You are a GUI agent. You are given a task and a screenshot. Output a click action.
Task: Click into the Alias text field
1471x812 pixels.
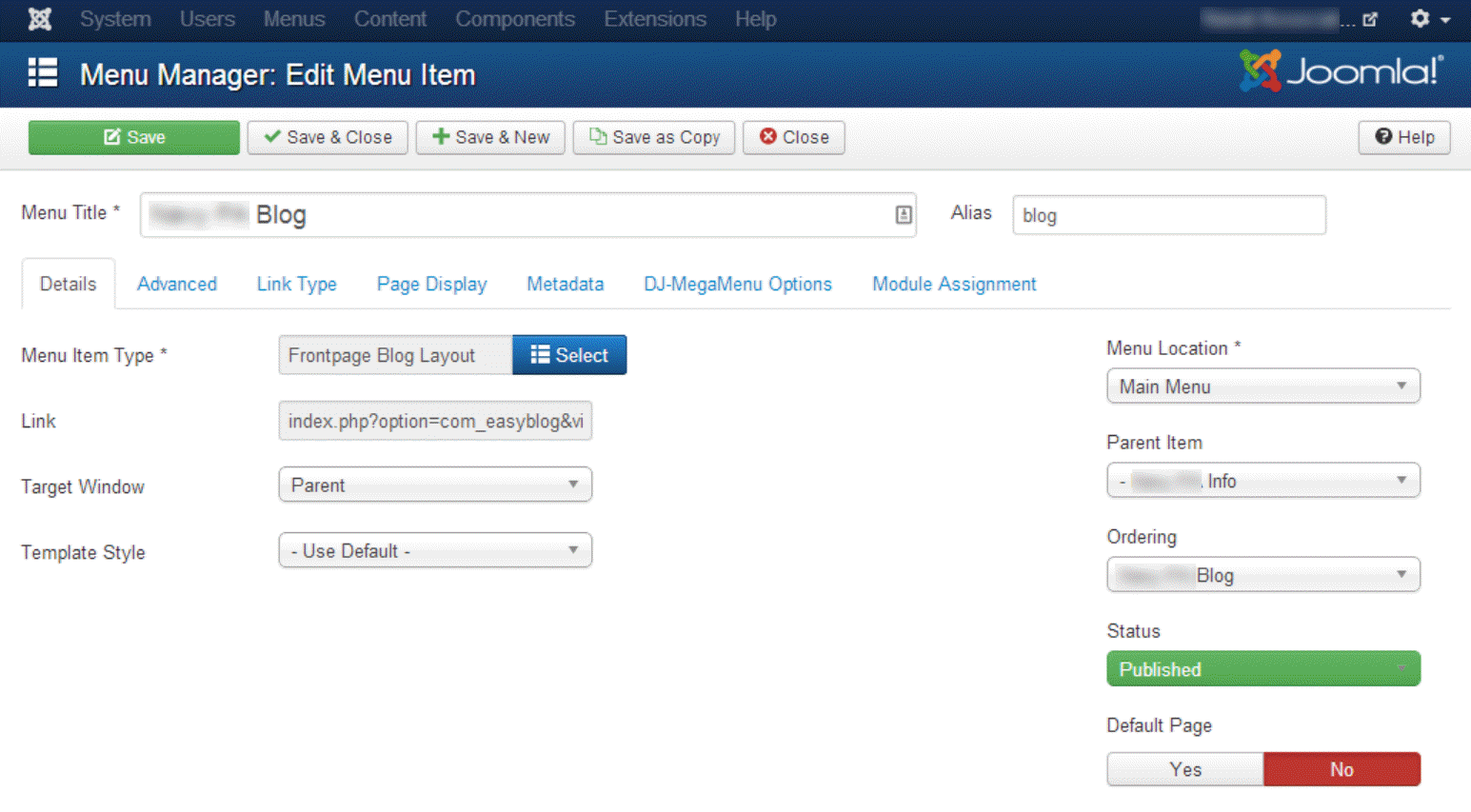pos(1168,215)
